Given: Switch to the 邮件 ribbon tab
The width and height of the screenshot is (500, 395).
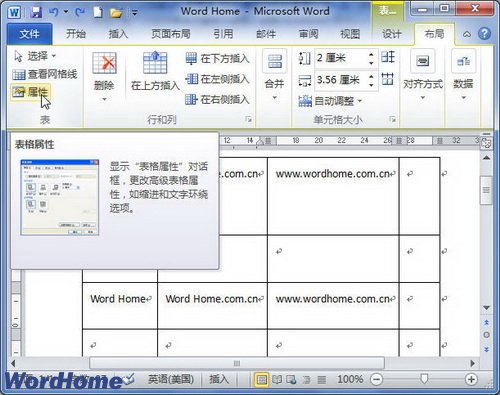Looking at the screenshot, I should [x=266, y=34].
